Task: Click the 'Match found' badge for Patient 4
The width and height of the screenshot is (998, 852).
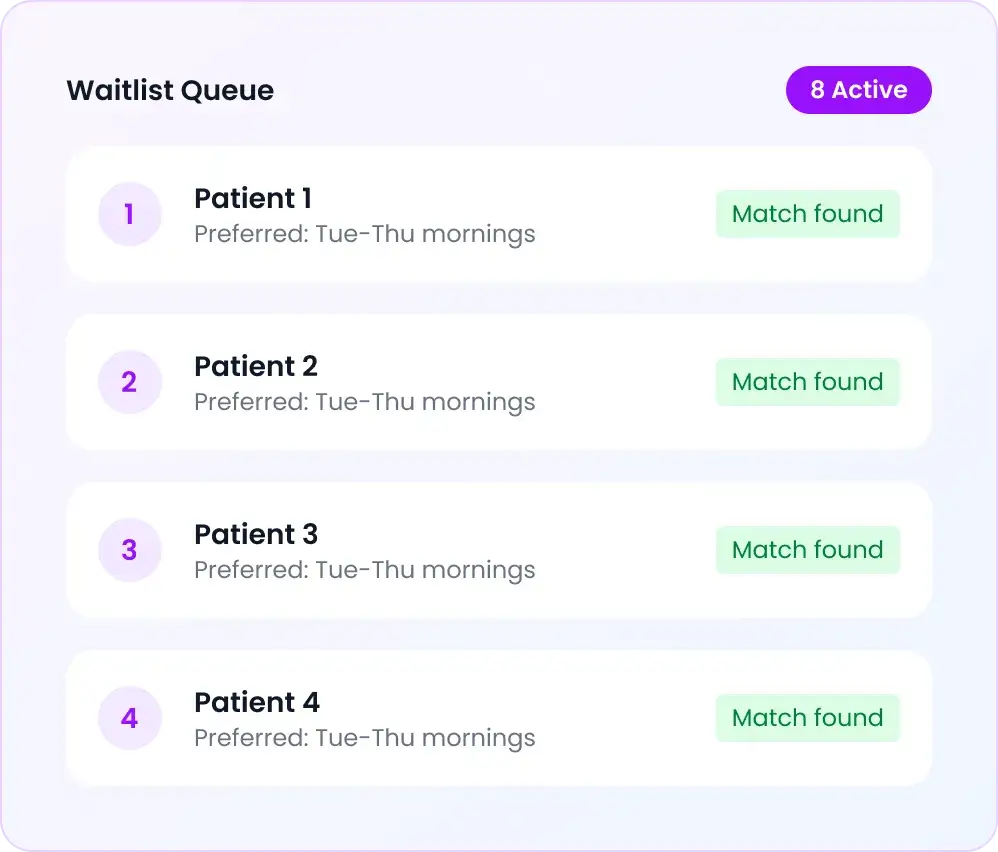Action: tap(807, 717)
